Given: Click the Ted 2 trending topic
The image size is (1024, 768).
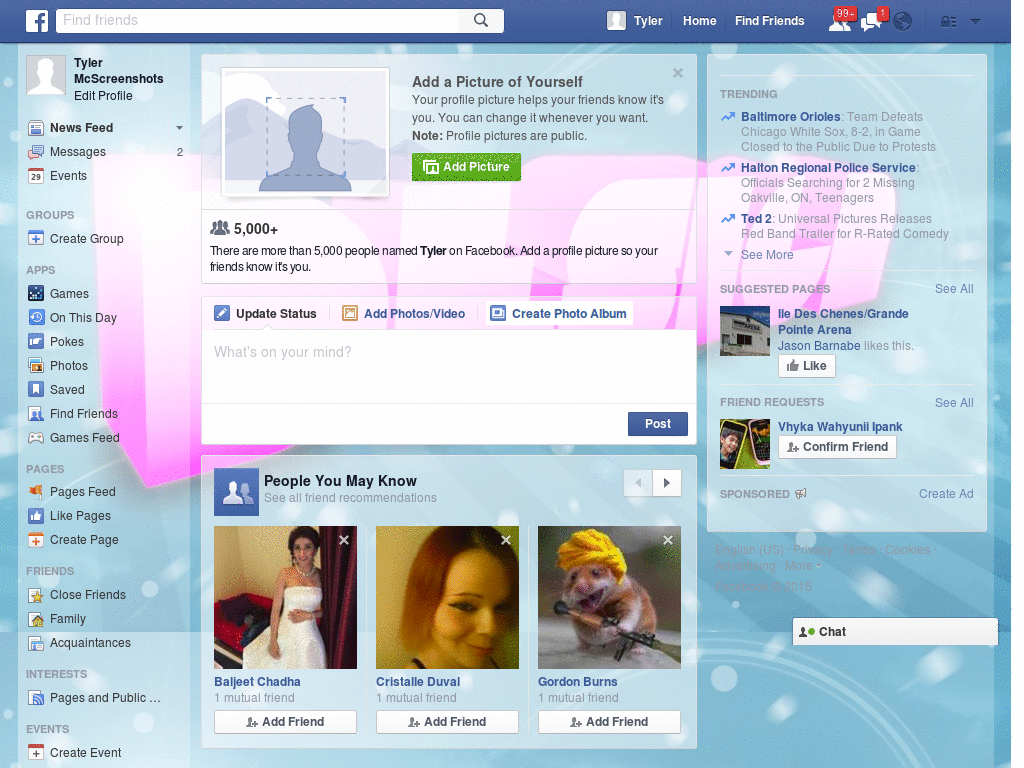Looking at the screenshot, I should tap(756, 219).
